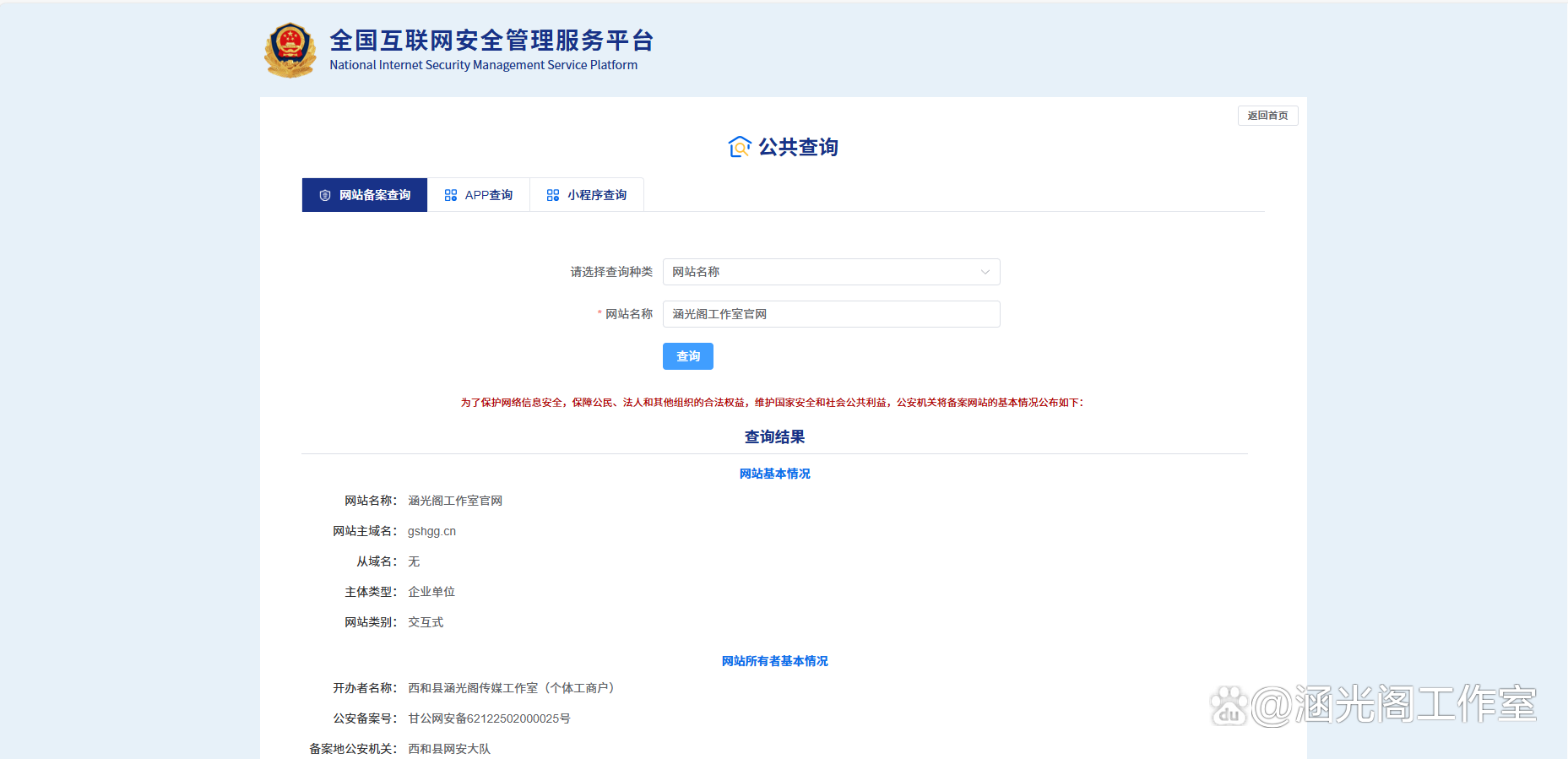Click the 网站基本情况 section title

[774, 474]
